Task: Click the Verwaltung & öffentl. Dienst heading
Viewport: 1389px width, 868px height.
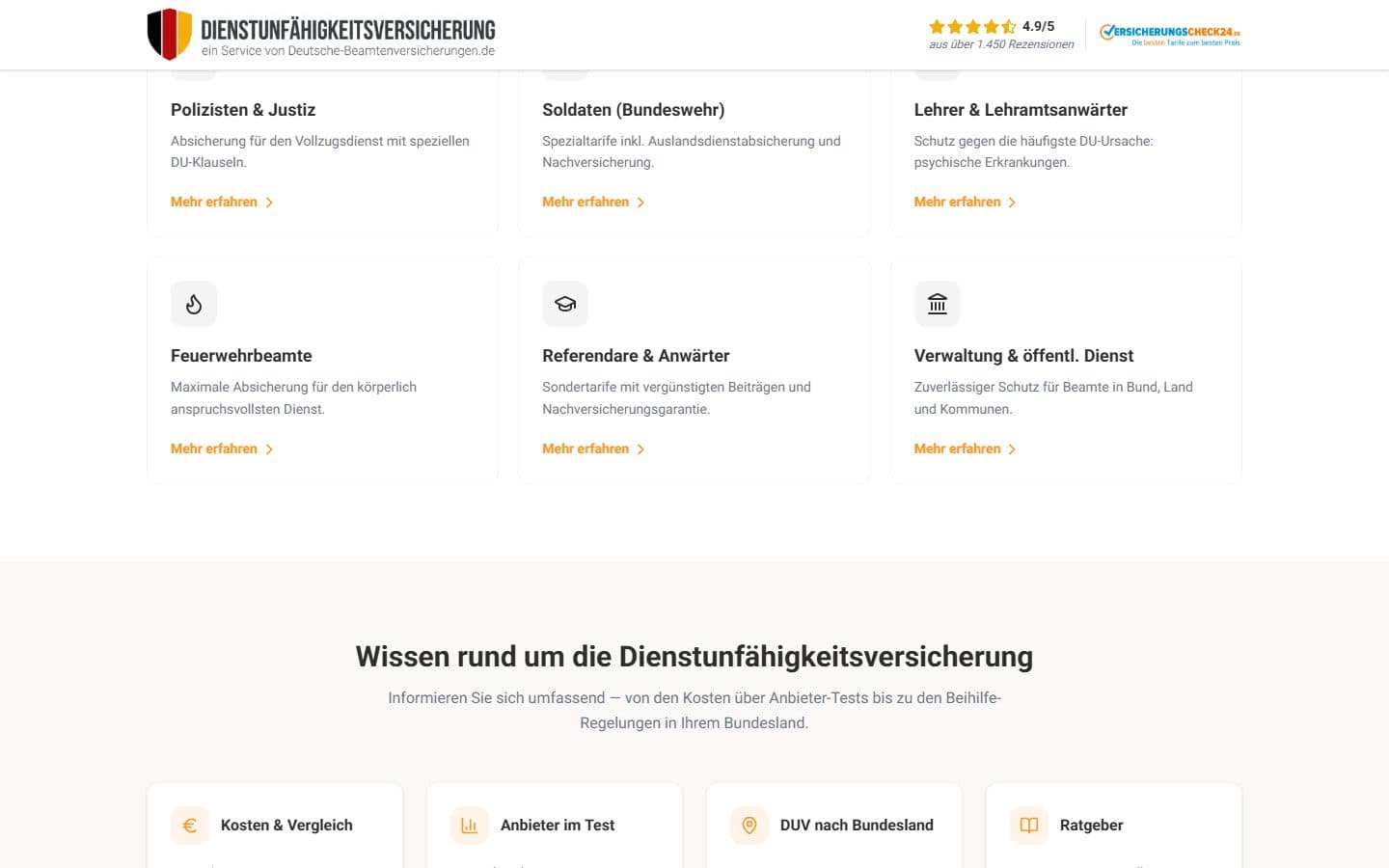Action: (1023, 356)
